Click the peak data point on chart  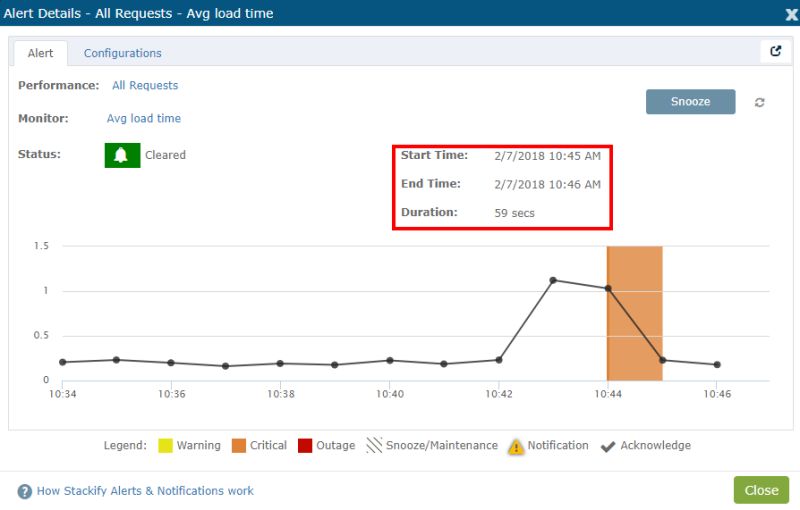coord(553,280)
